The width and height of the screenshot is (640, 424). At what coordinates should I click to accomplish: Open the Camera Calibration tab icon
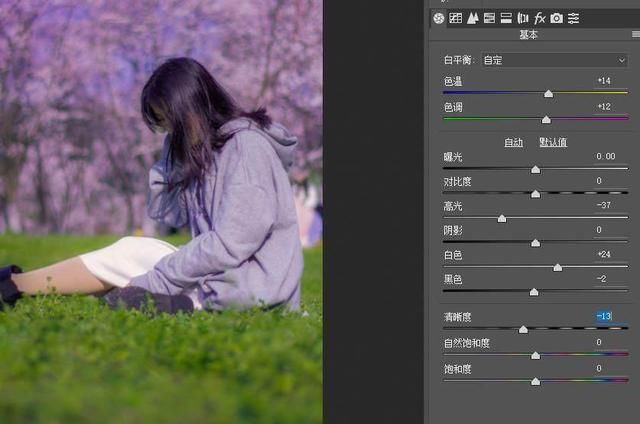pos(556,18)
